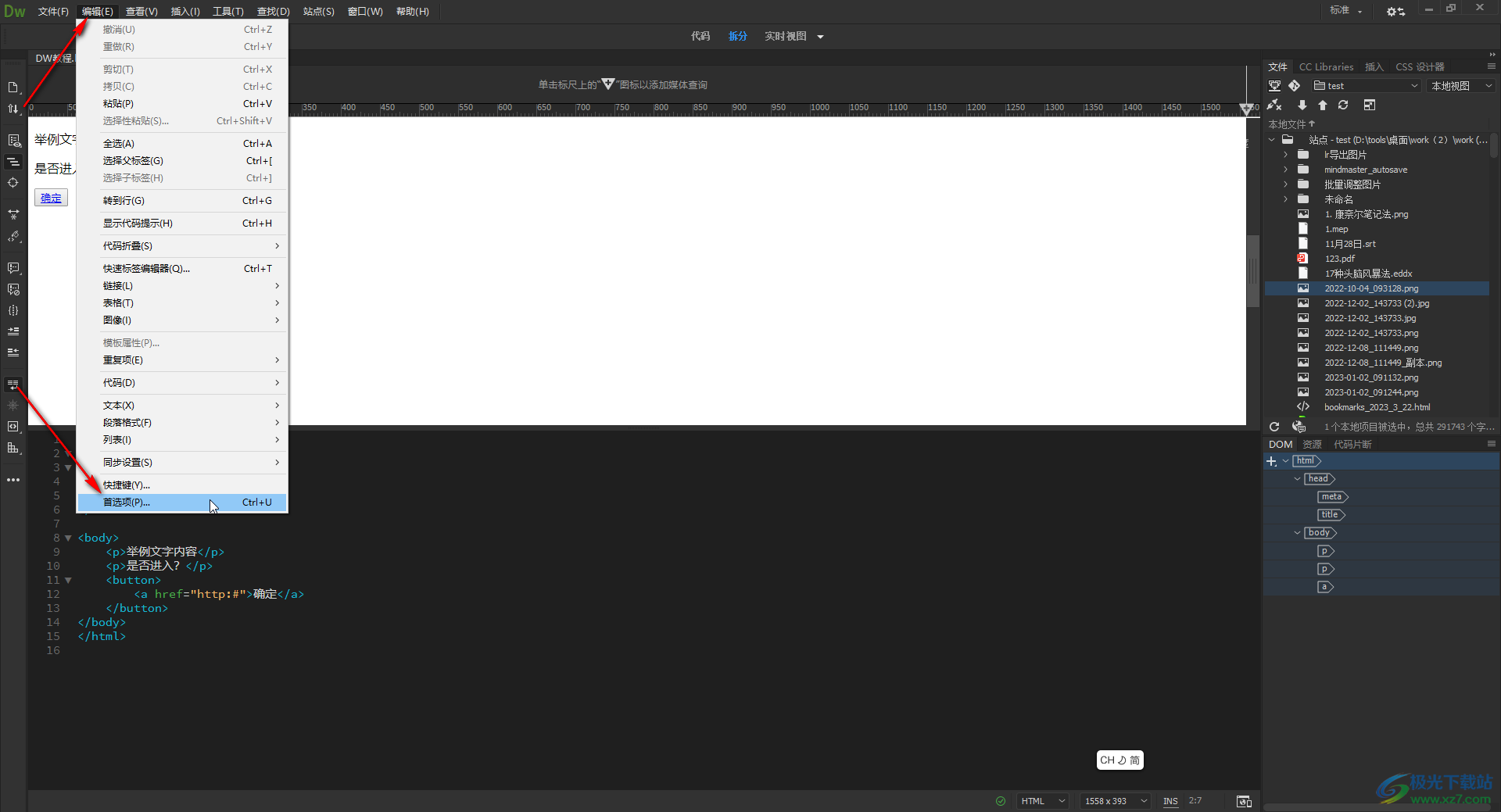Image resolution: width=1501 pixels, height=812 pixels.
Task: Switch to the CC Libraries tab
Action: (1326, 66)
